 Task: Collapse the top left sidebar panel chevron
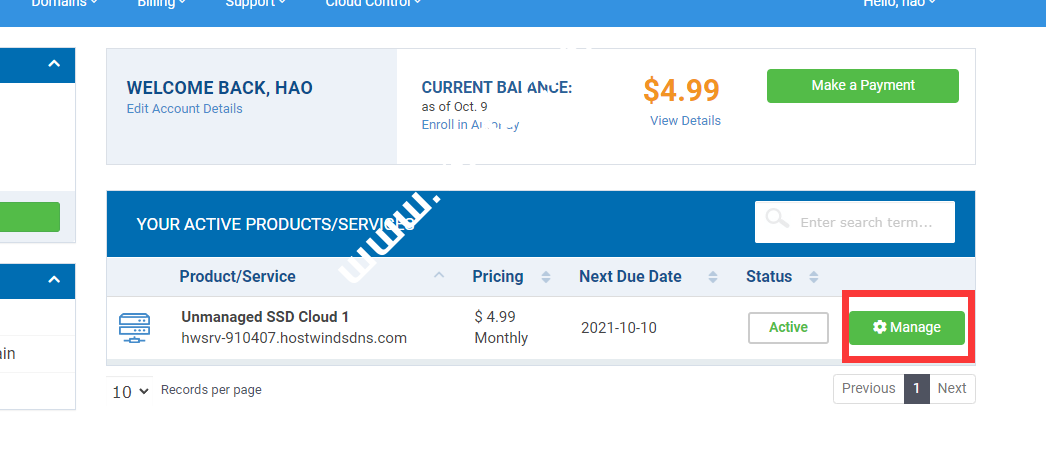[x=54, y=65]
